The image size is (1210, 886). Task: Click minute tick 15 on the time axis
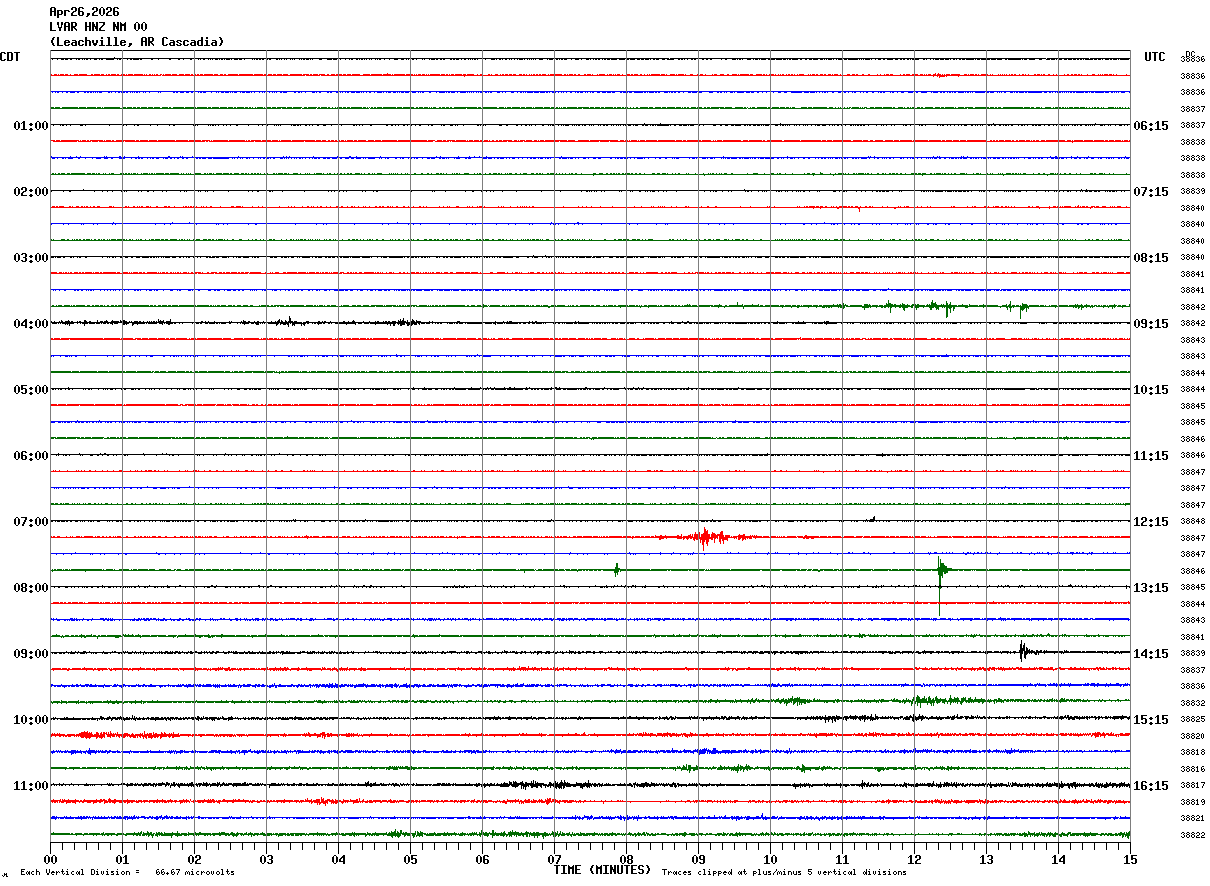1129,859
